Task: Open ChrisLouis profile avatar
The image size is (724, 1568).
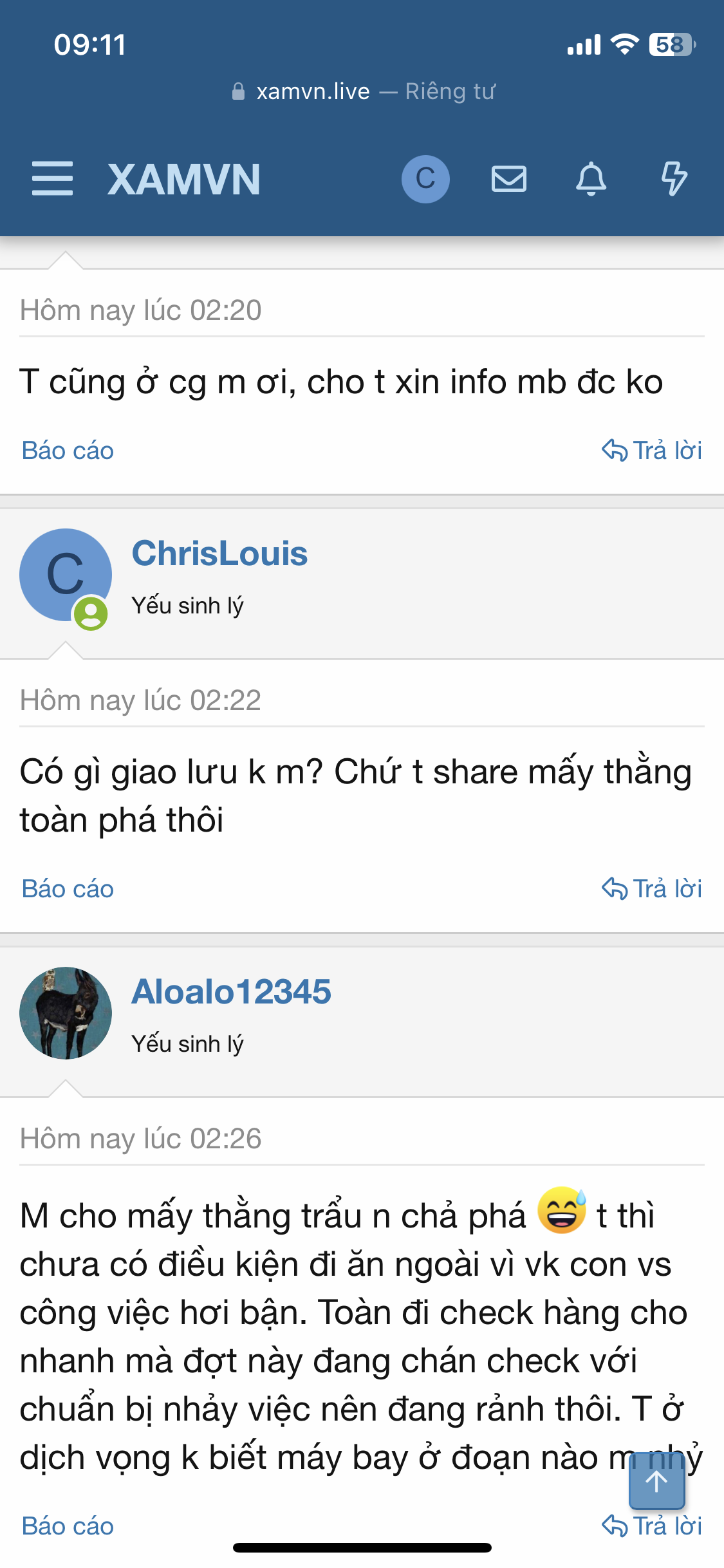Action: tap(65, 575)
